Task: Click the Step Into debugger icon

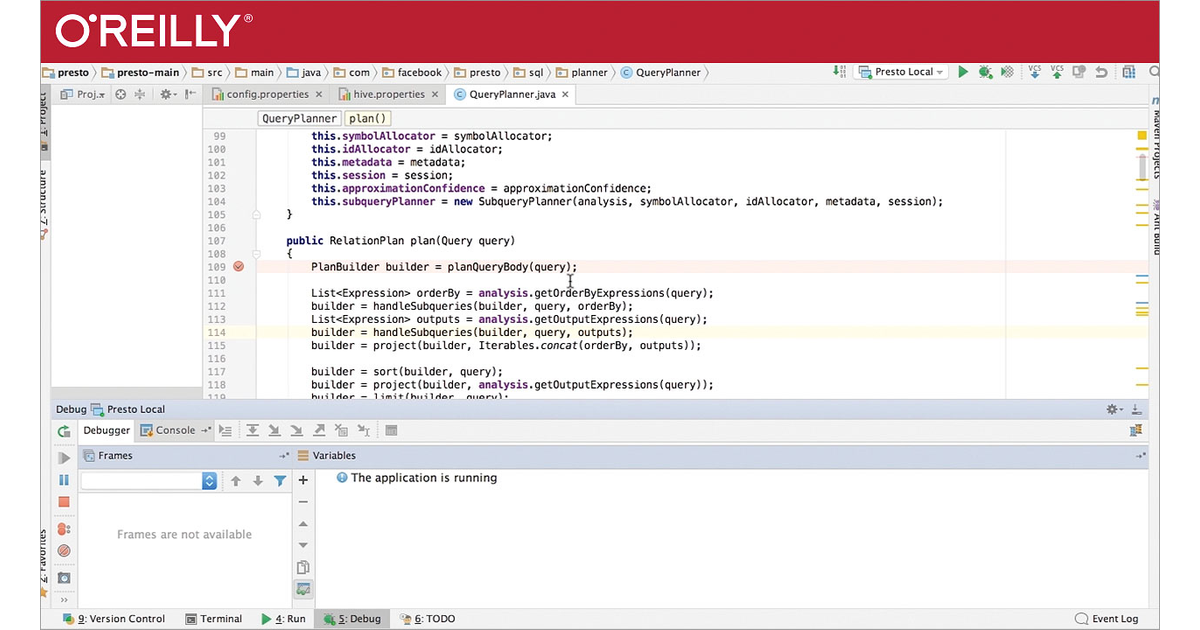Action: 275,431
